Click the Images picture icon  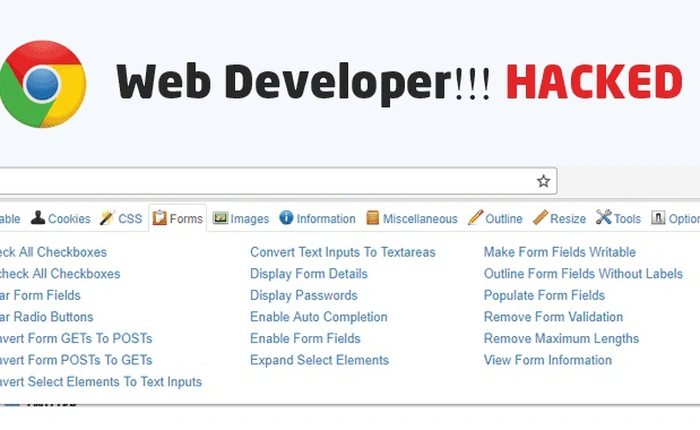[220, 218]
